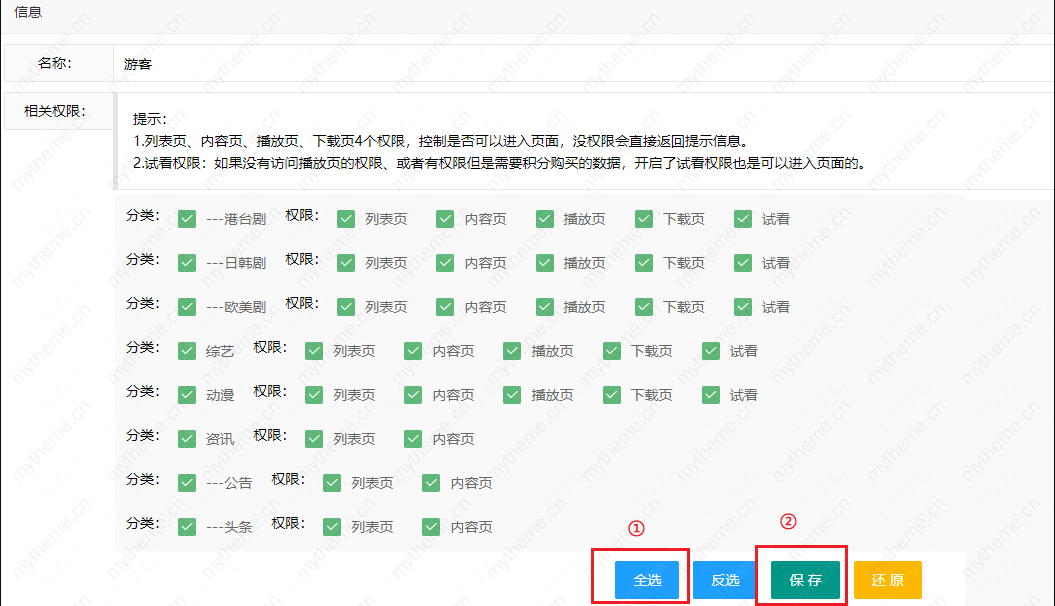Click the yellow 还原 button

pos(887,580)
